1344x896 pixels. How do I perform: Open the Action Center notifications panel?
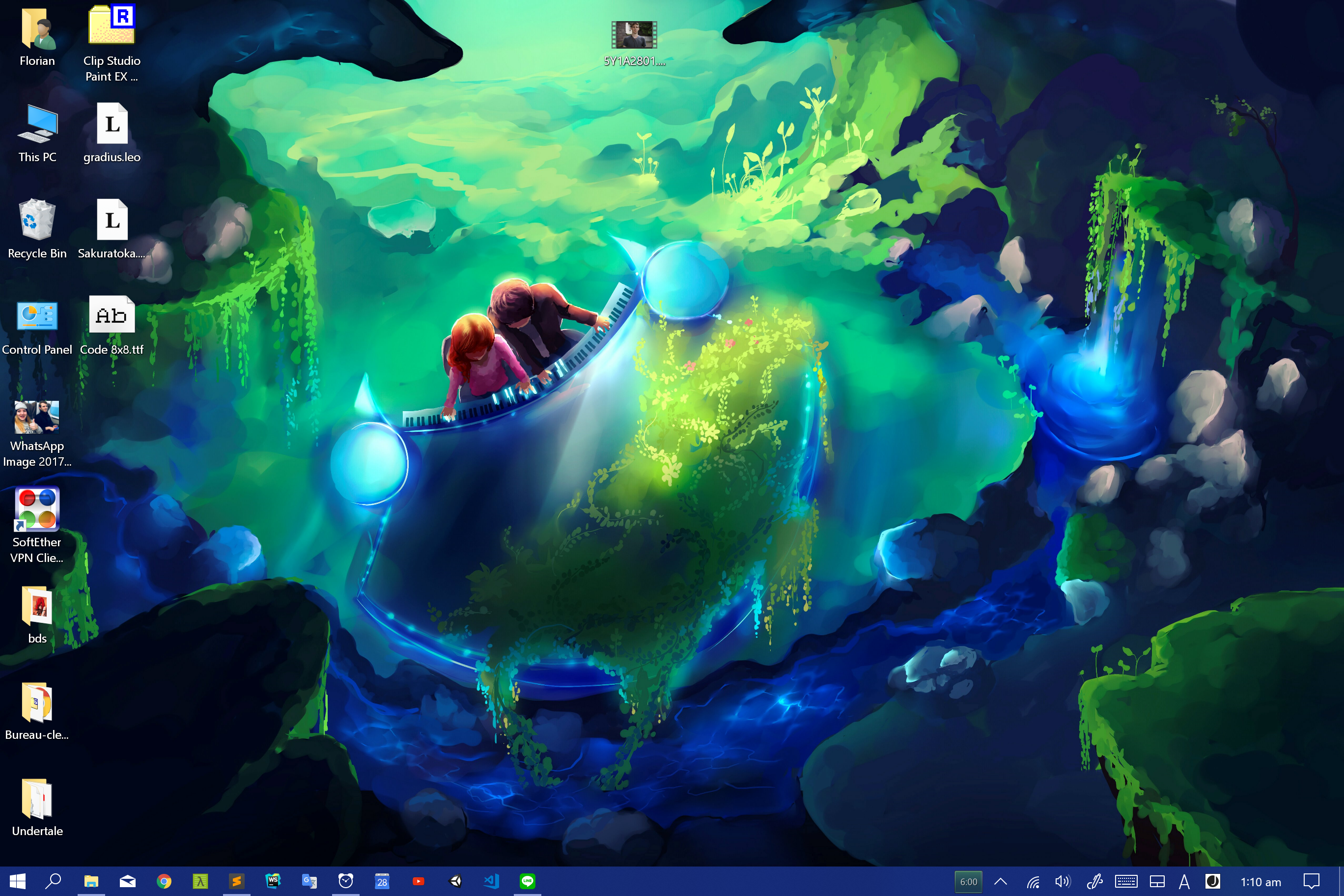click(1311, 882)
